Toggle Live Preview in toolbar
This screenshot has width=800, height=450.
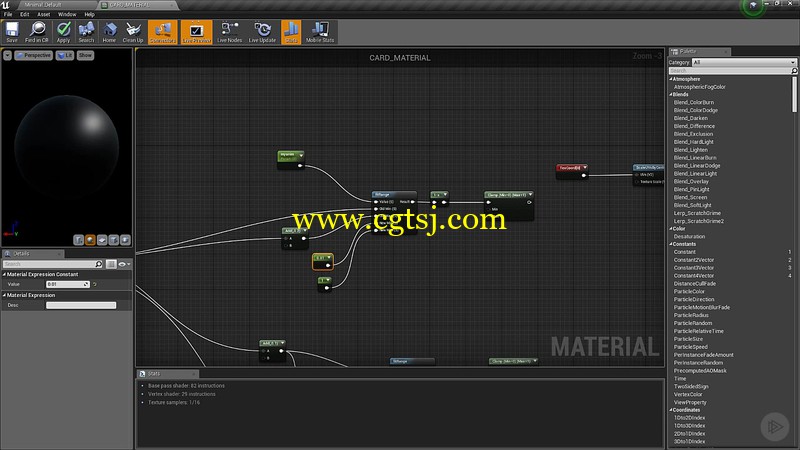tap(196, 32)
